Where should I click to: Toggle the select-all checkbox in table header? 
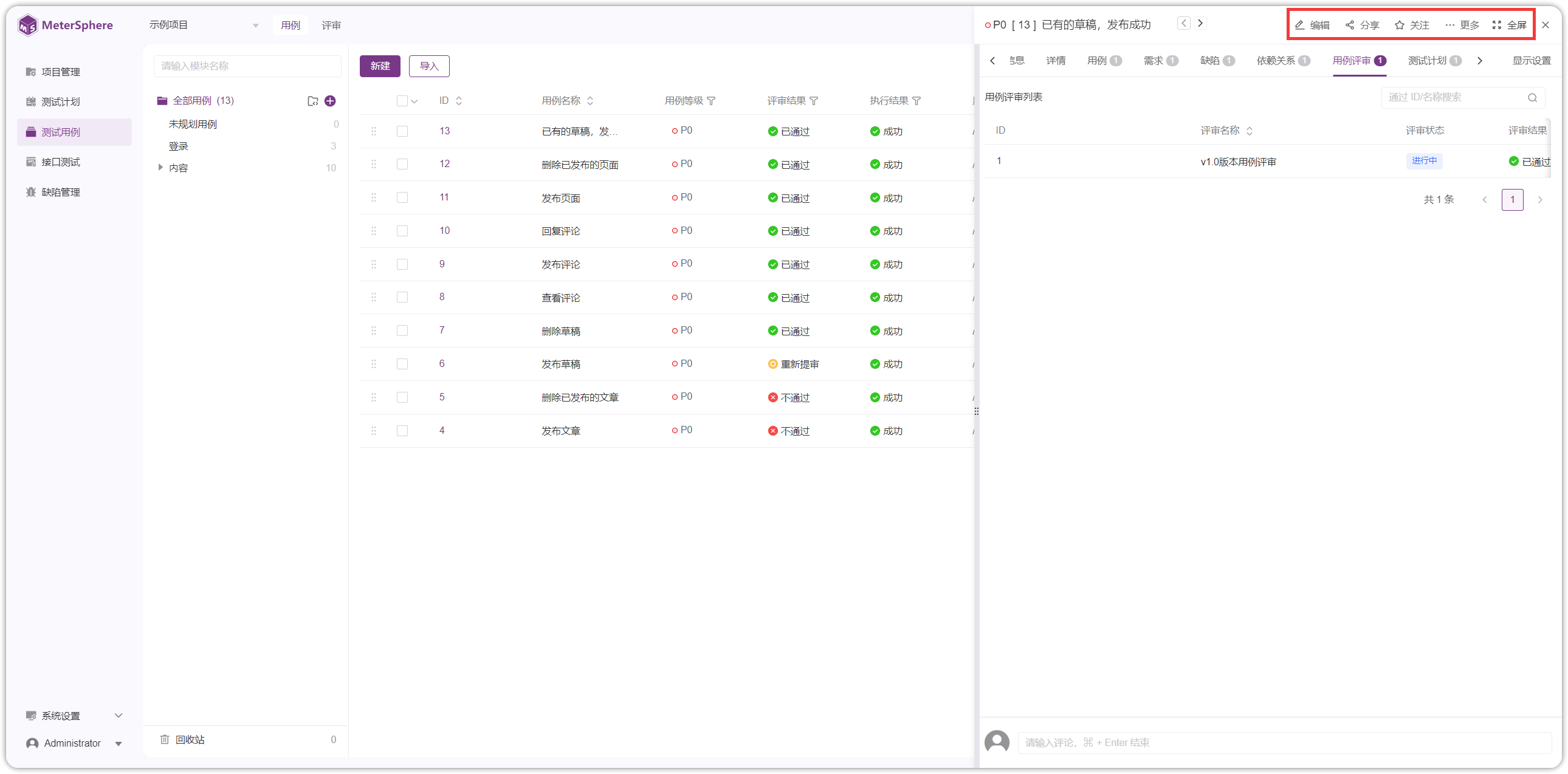pyautogui.click(x=402, y=101)
